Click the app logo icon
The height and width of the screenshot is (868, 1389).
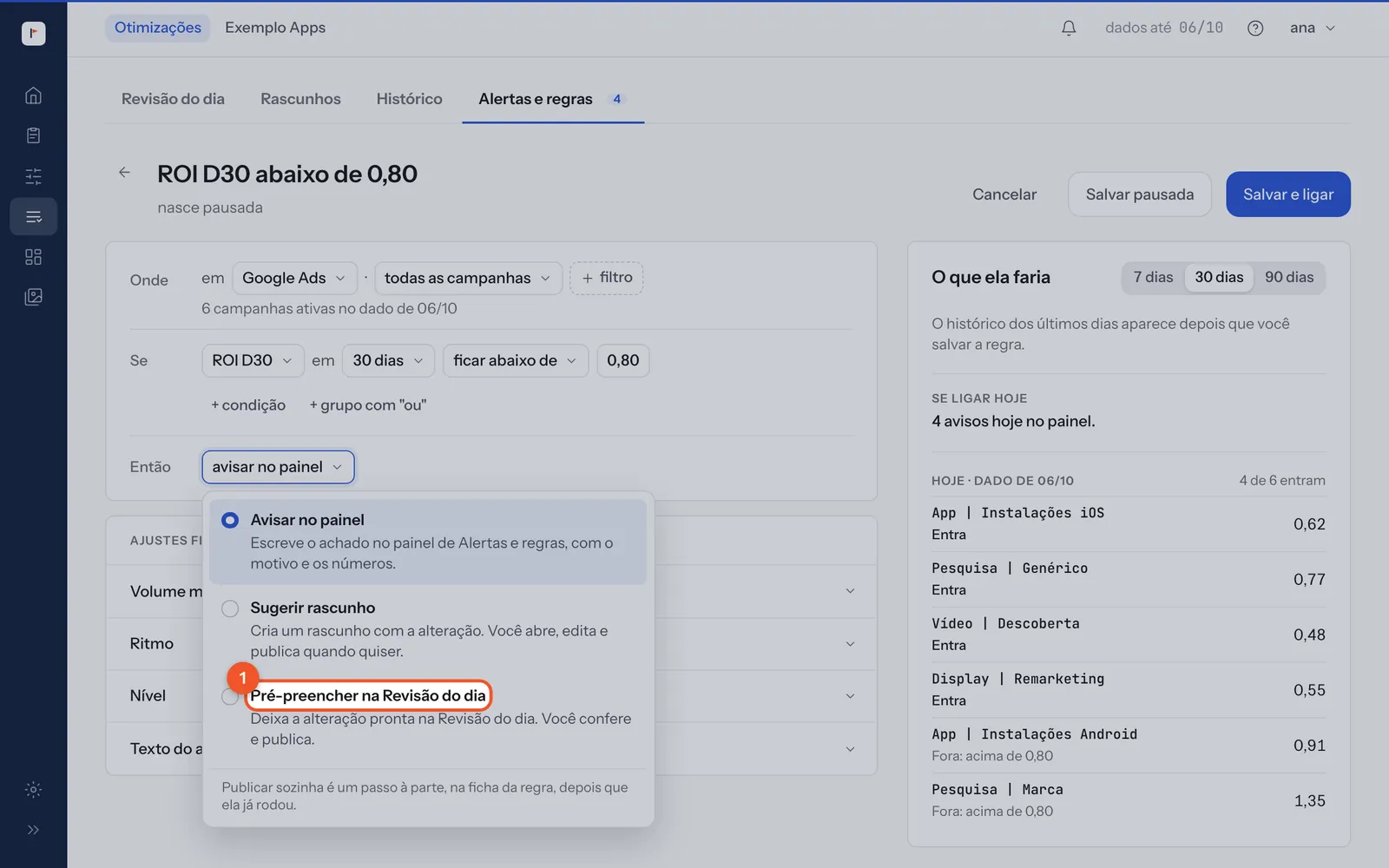33,33
